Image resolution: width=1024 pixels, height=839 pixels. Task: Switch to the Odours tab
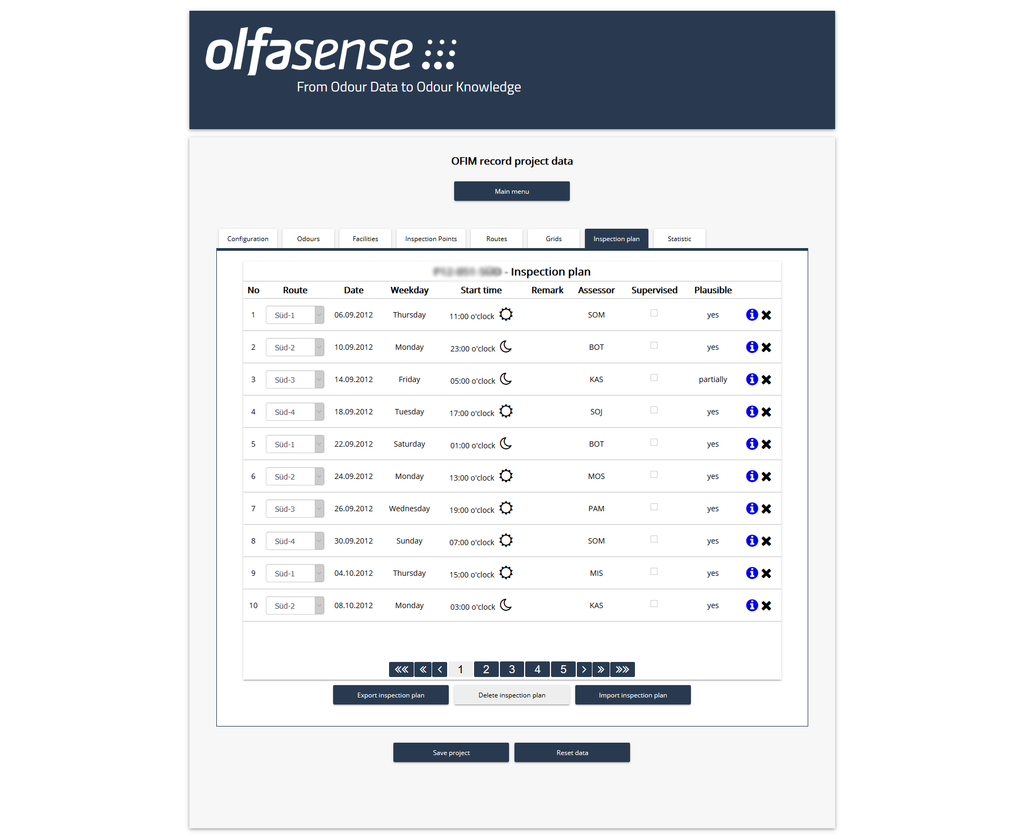coord(308,239)
